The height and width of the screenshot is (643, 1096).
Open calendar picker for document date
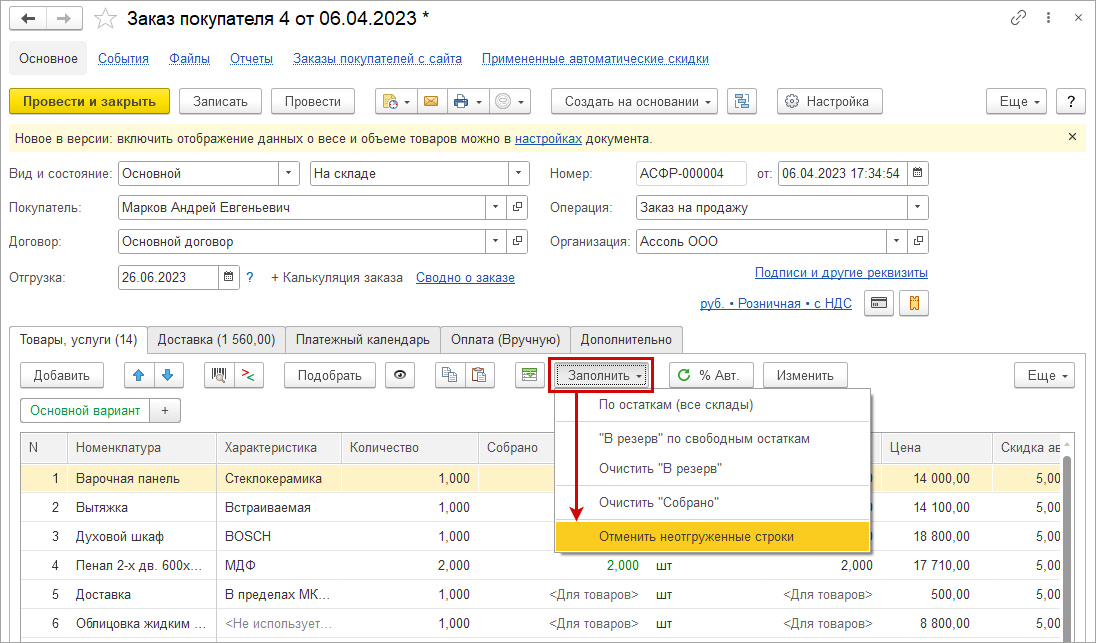click(x=918, y=173)
